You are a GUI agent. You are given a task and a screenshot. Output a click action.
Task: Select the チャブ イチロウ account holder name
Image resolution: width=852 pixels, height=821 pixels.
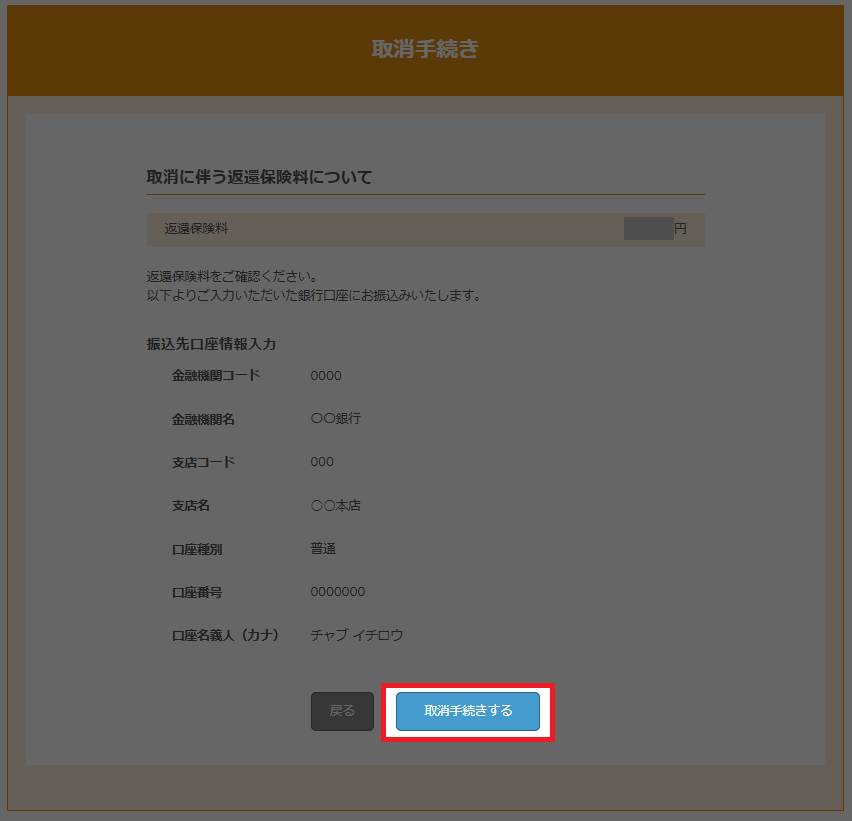pyautogui.click(x=356, y=635)
